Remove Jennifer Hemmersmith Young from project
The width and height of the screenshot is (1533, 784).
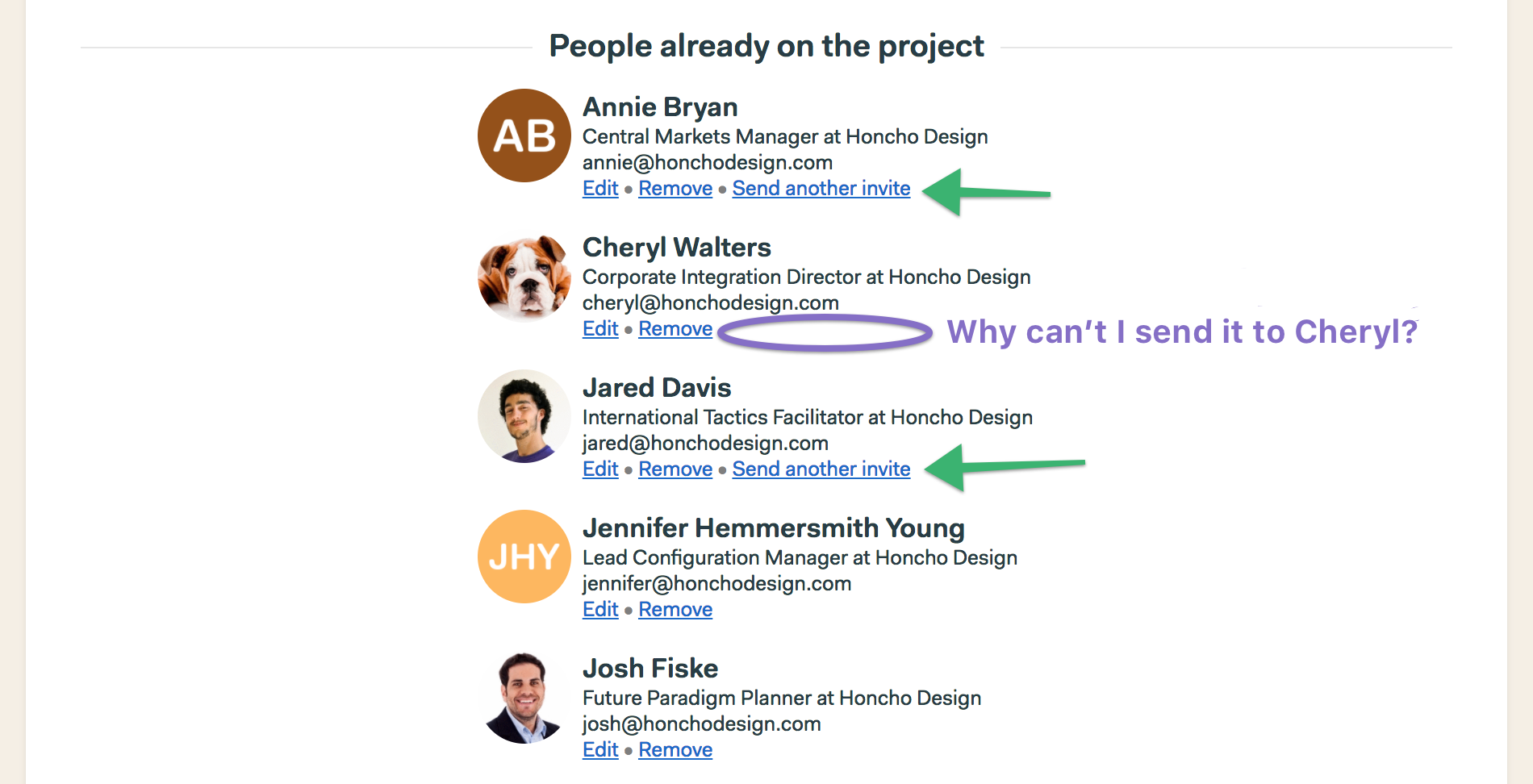[x=675, y=610]
